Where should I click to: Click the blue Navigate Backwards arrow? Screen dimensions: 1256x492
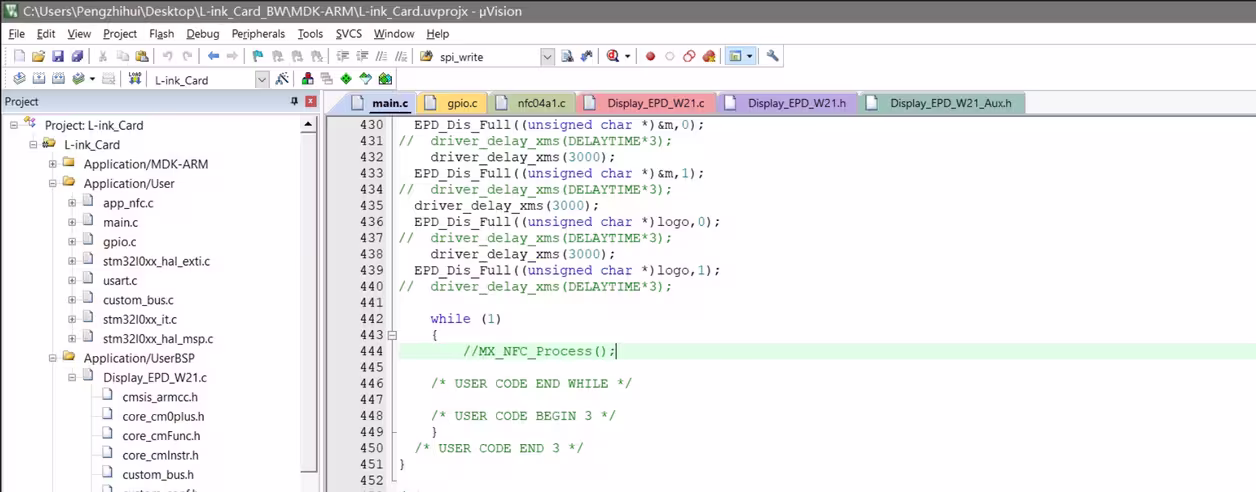click(213, 57)
